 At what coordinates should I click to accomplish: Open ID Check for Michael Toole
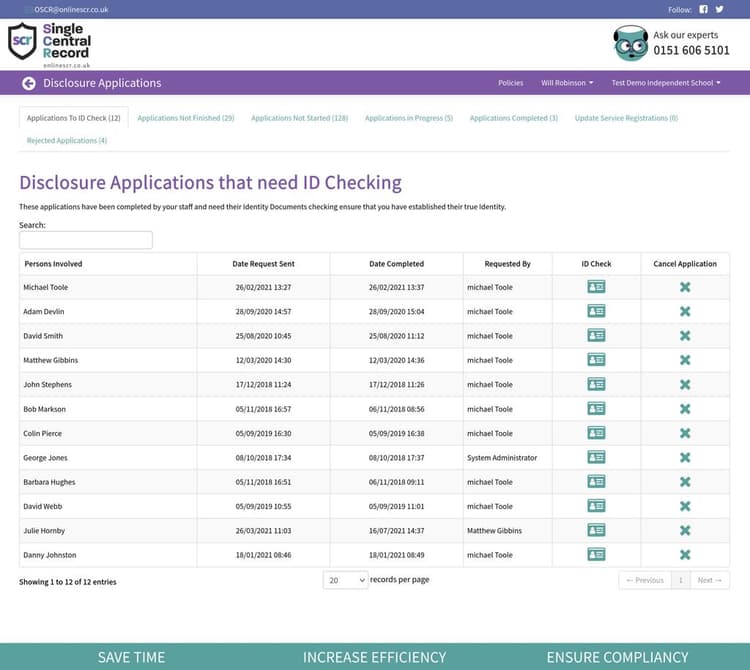pos(596,287)
